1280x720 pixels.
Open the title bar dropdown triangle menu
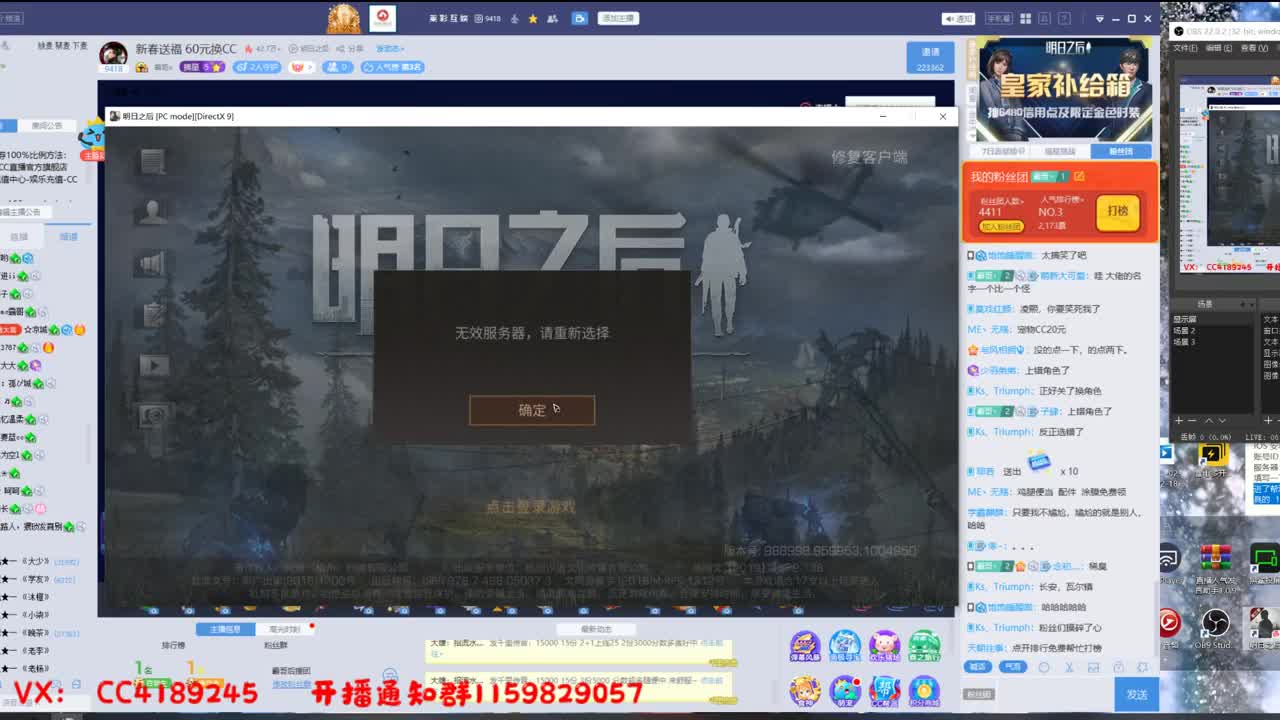click(x=1100, y=18)
